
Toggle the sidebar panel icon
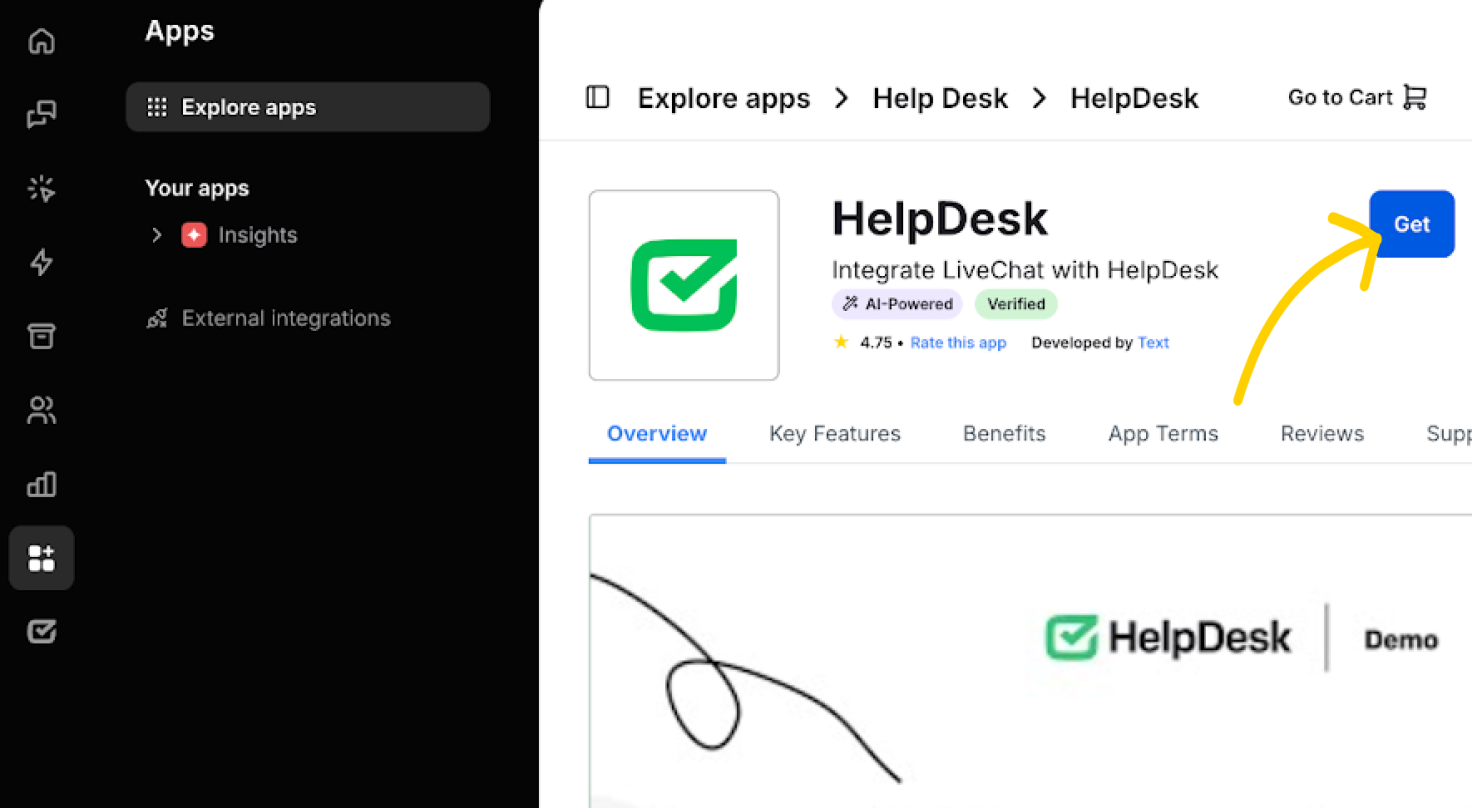coord(598,97)
